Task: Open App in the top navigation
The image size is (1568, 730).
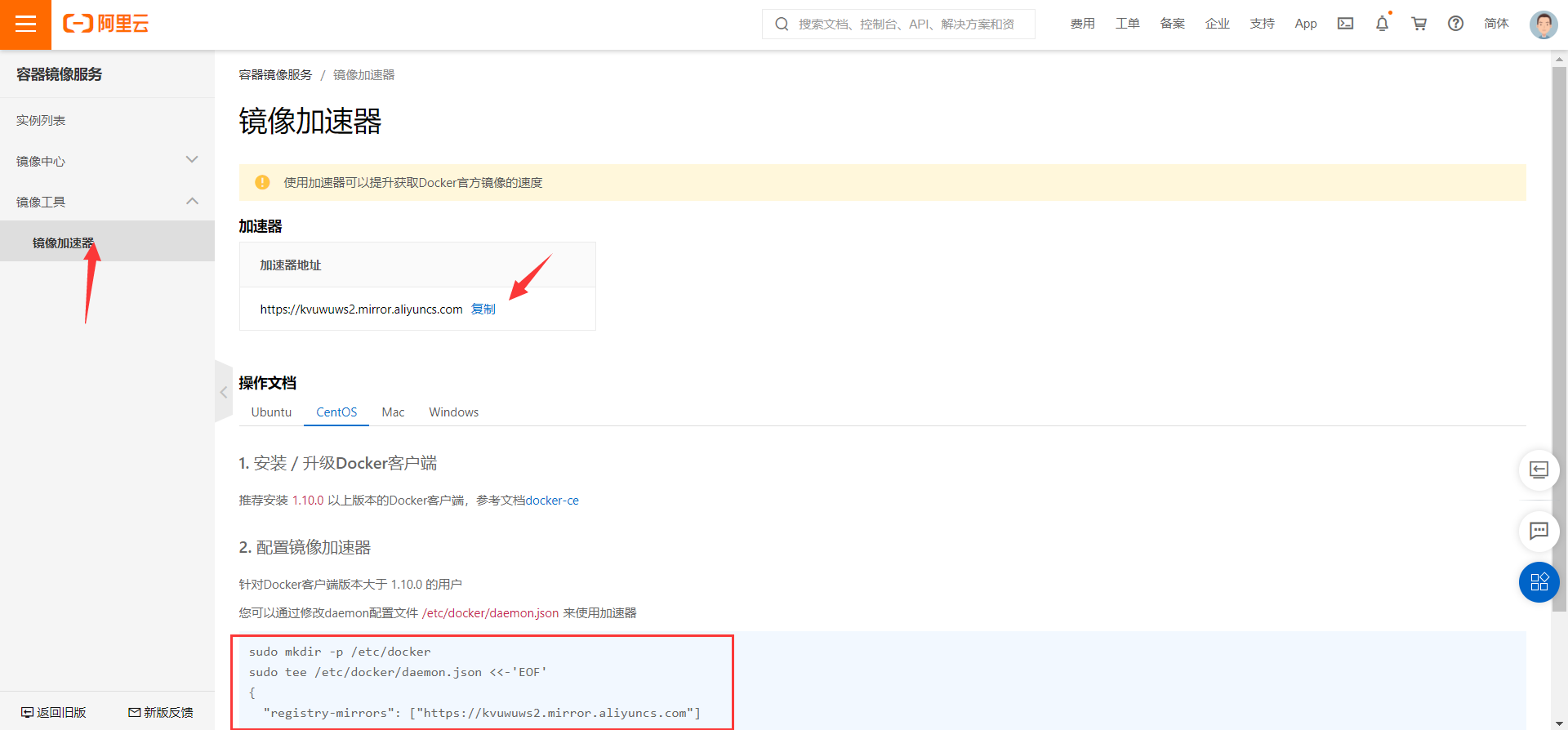Action: pyautogui.click(x=1306, y=24)
